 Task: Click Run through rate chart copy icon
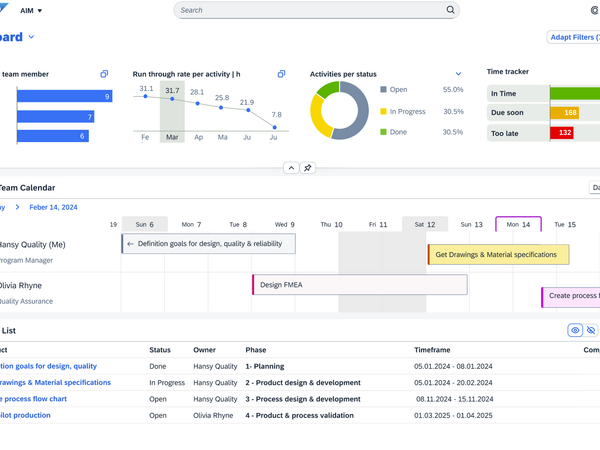[x=281, y=74]
